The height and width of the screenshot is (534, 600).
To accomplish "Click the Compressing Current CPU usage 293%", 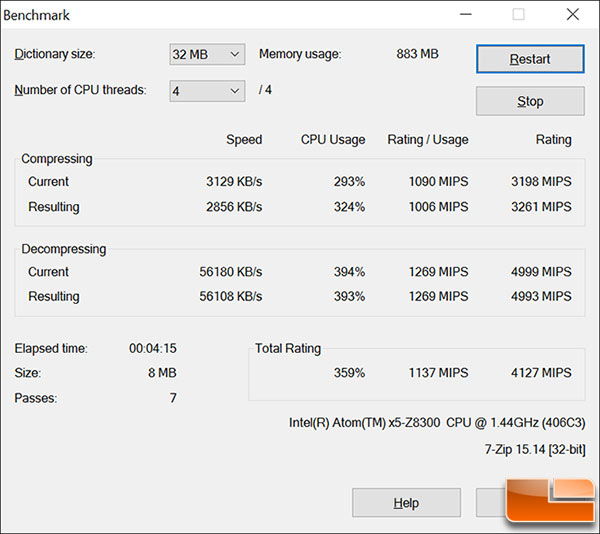I will click(349, 181).
